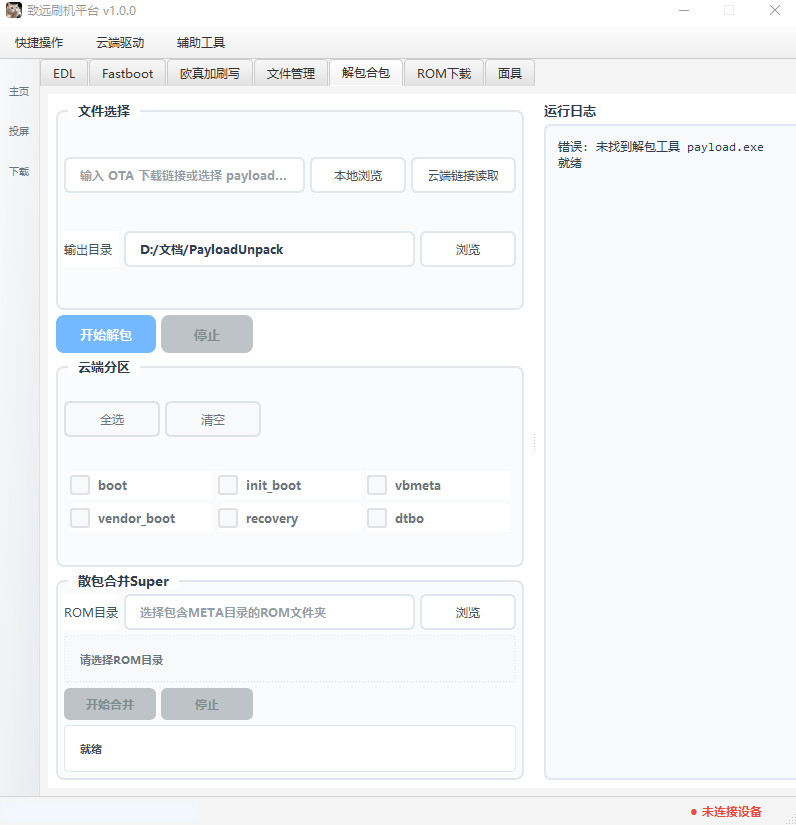The image size is (796, 825).
Task: Switch to the ROM下载 tab
Action: pos(444,73)
